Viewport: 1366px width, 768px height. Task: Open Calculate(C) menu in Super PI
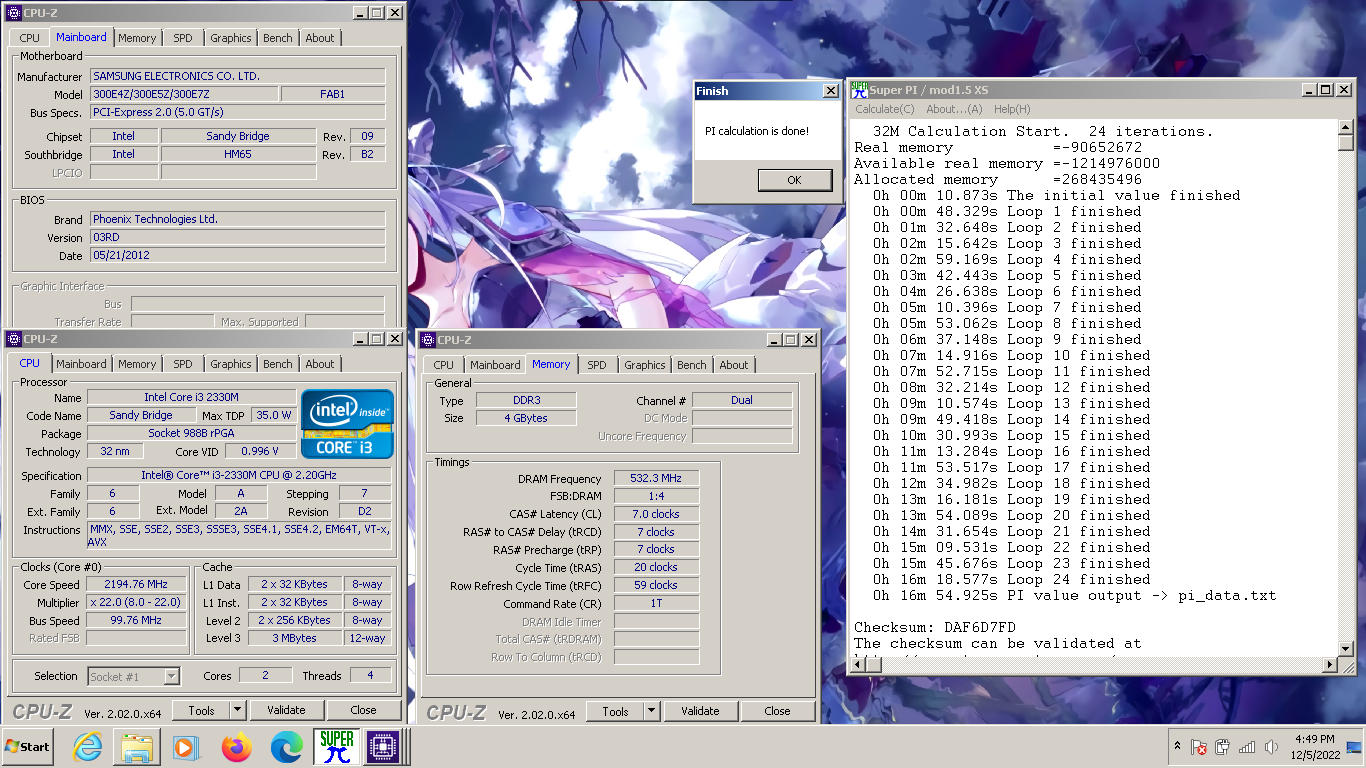coord(885,109)
